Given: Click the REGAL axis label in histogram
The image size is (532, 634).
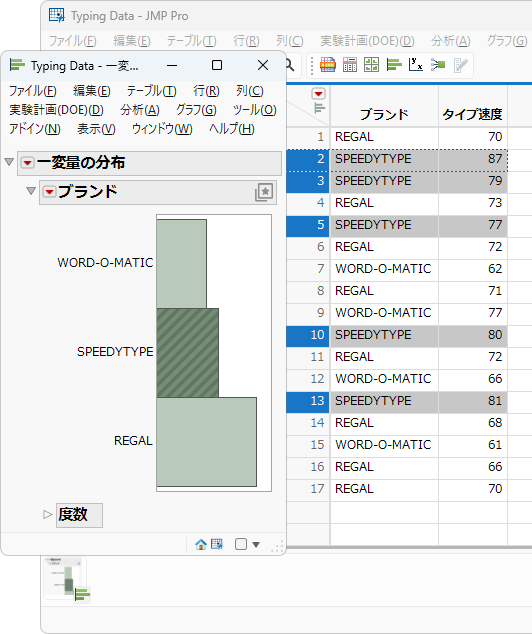Looking at the screenshot, I should click(x=133, y=441).
